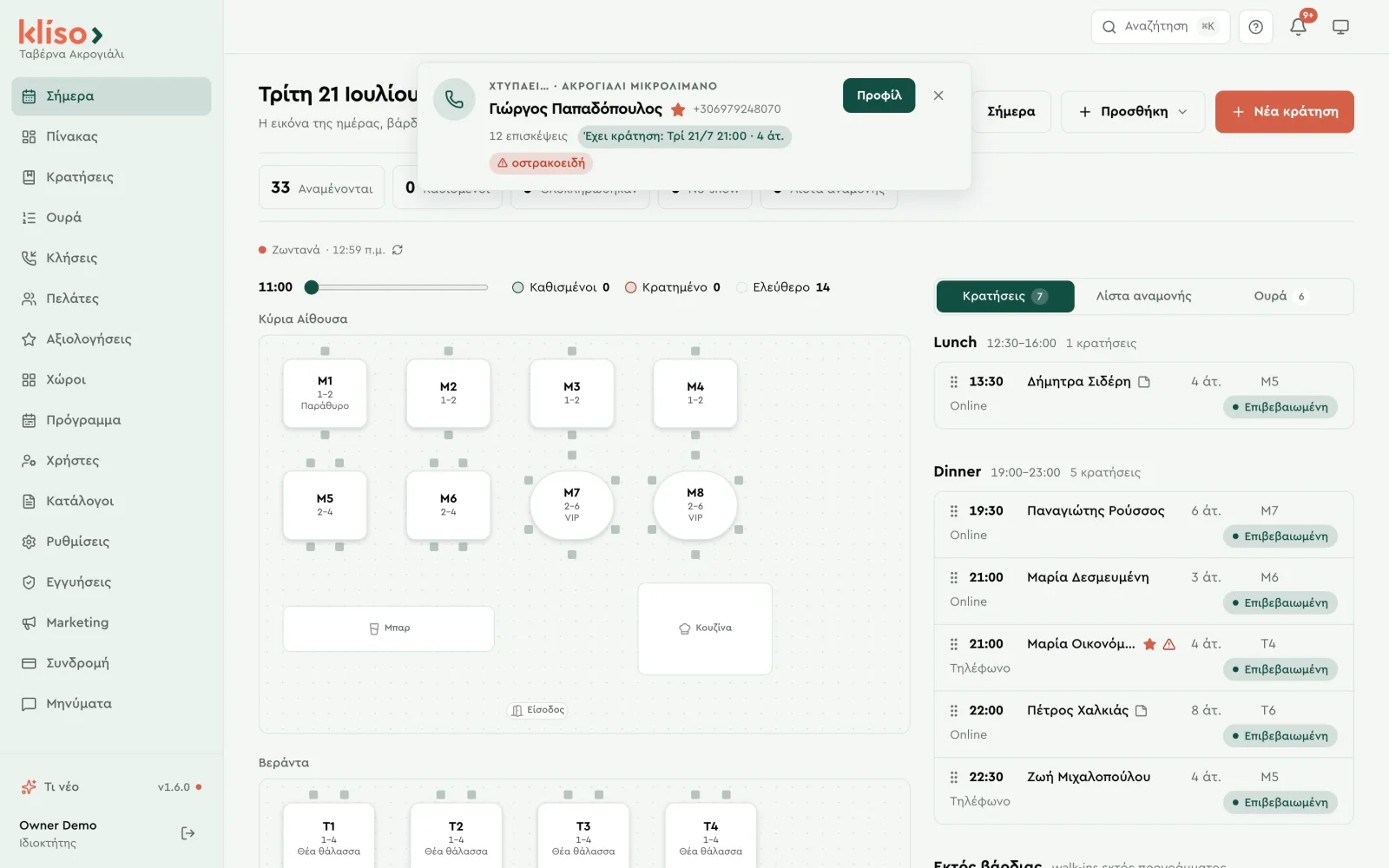Close the incoming call popup
The height and width of the screenshot is (868, 1389).
pyautogui.click(x=938, y=95)
